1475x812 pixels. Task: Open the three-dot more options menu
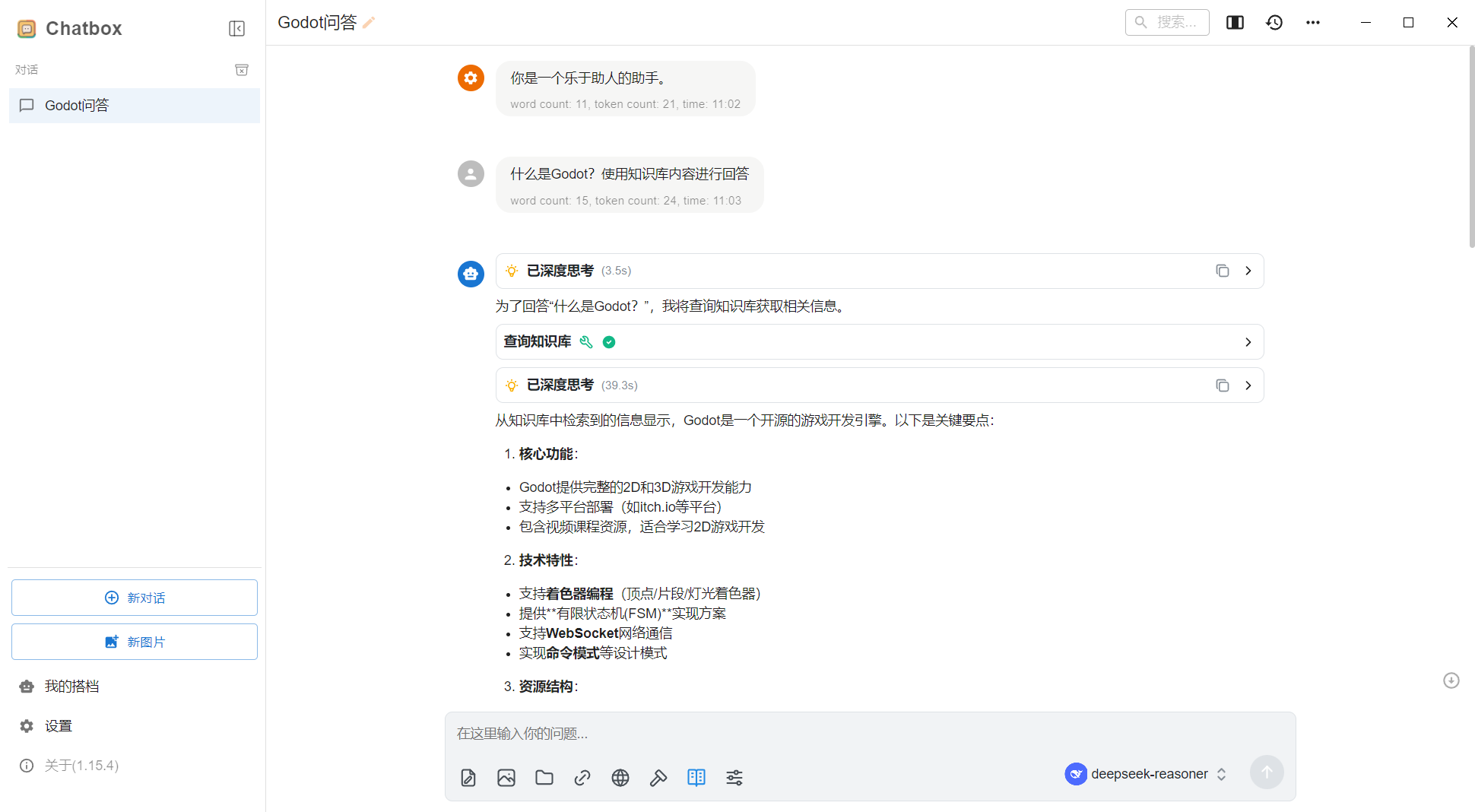[1312, 22]
